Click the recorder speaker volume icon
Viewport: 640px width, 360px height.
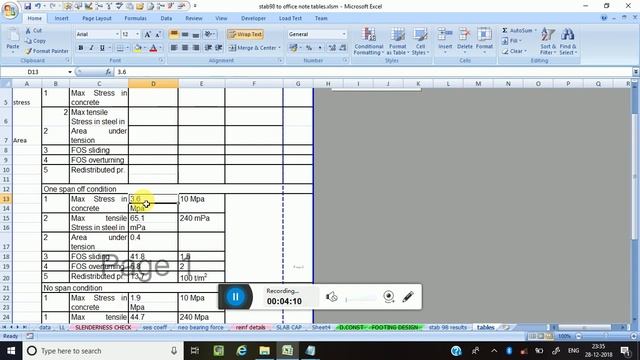(331, 297)
